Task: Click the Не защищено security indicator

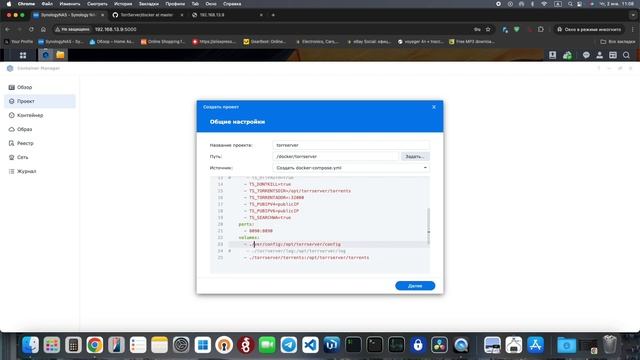Action: (x=72, y=29)
